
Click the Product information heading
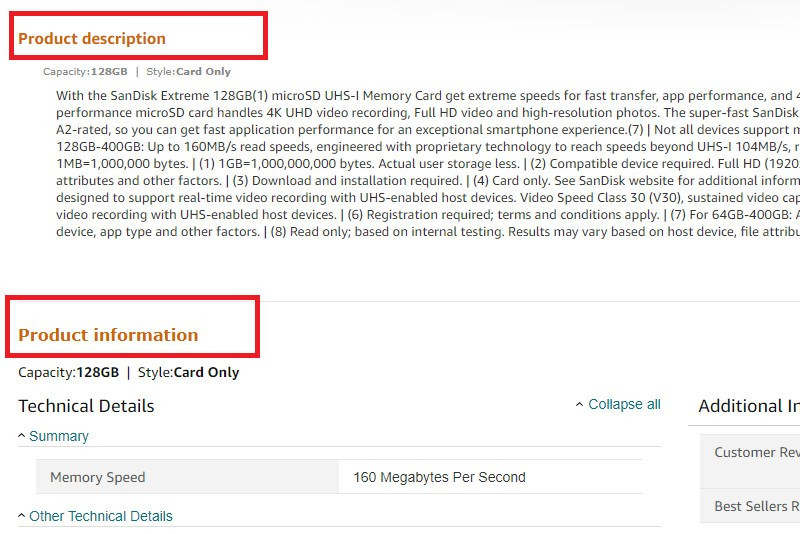[x=108, y=335]
